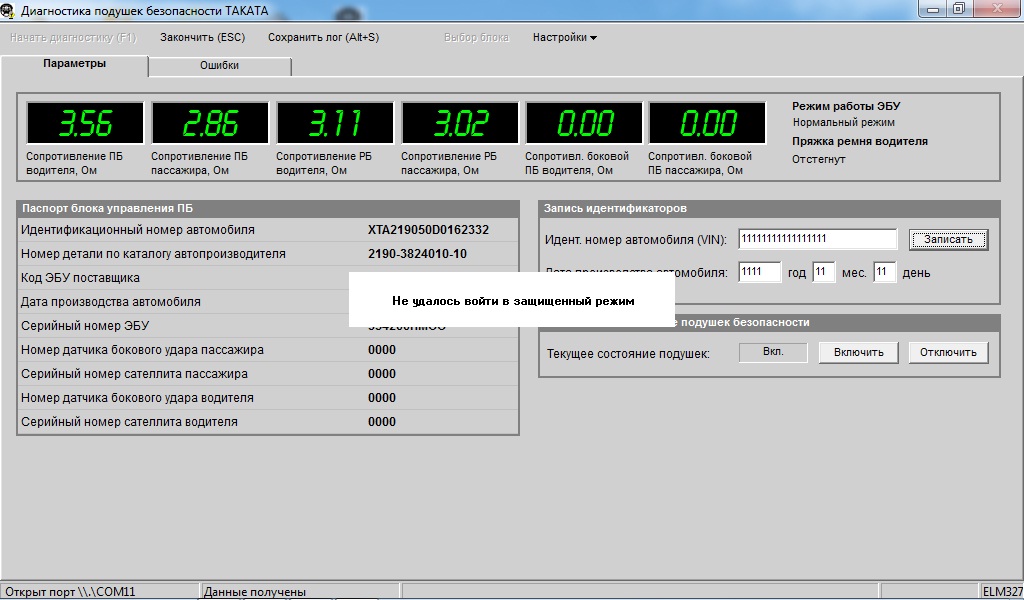Switch to the 'Параметры' tab
1024x600 pixels.
pos(74,64)
